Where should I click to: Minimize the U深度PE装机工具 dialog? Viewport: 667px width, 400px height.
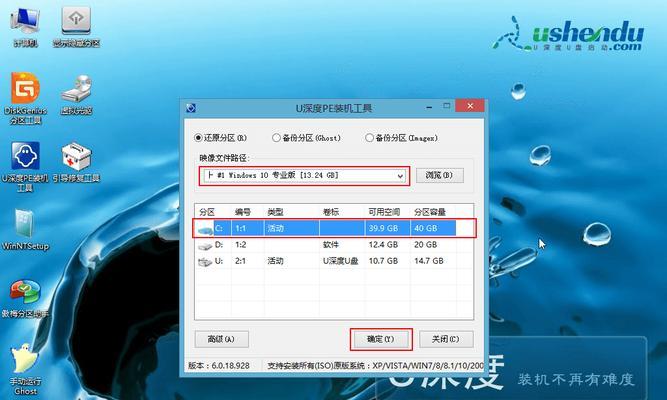coord(429,106)
